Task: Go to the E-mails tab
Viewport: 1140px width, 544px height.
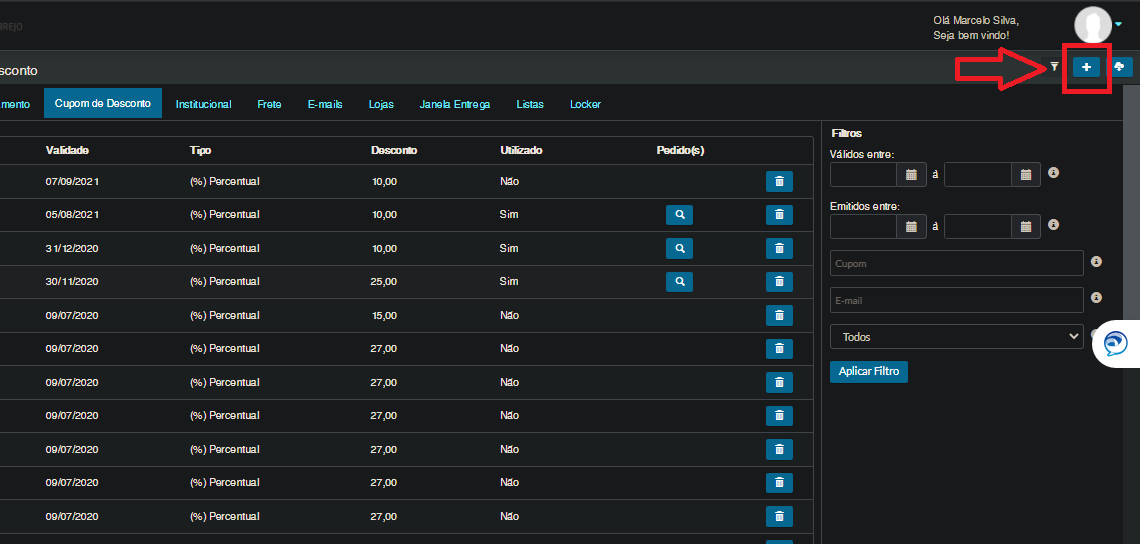Action: tap(325, 104)
